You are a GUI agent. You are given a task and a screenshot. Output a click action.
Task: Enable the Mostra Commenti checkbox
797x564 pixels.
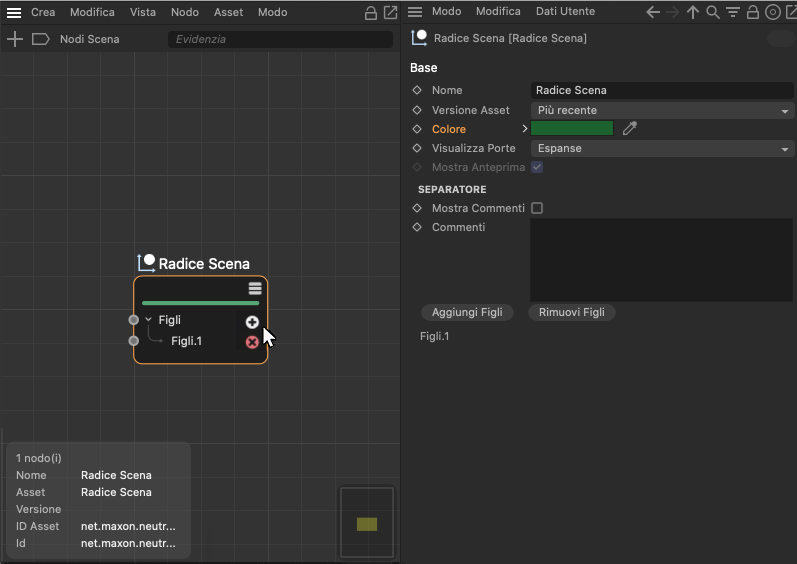(x=537, y=208)
